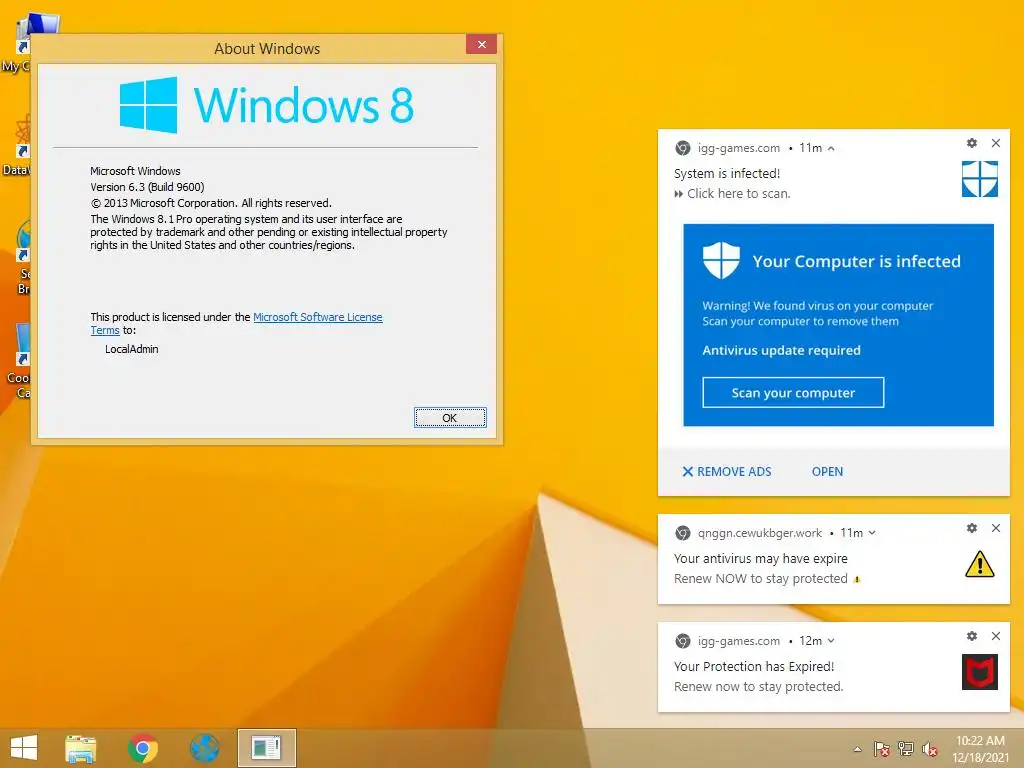Expand the igg-games.com 12m notification chevron

831,641
